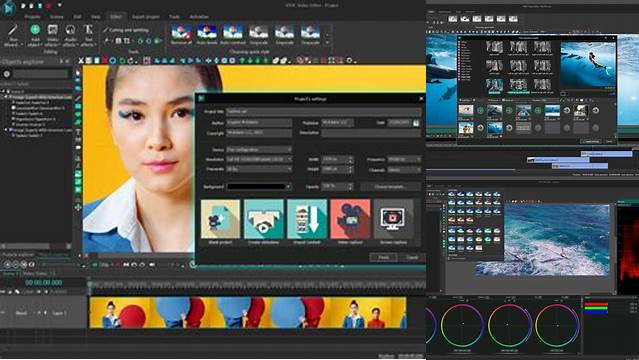Open the Activation tab
This screenshot has width=639, height=360.
tap(199, 17)
